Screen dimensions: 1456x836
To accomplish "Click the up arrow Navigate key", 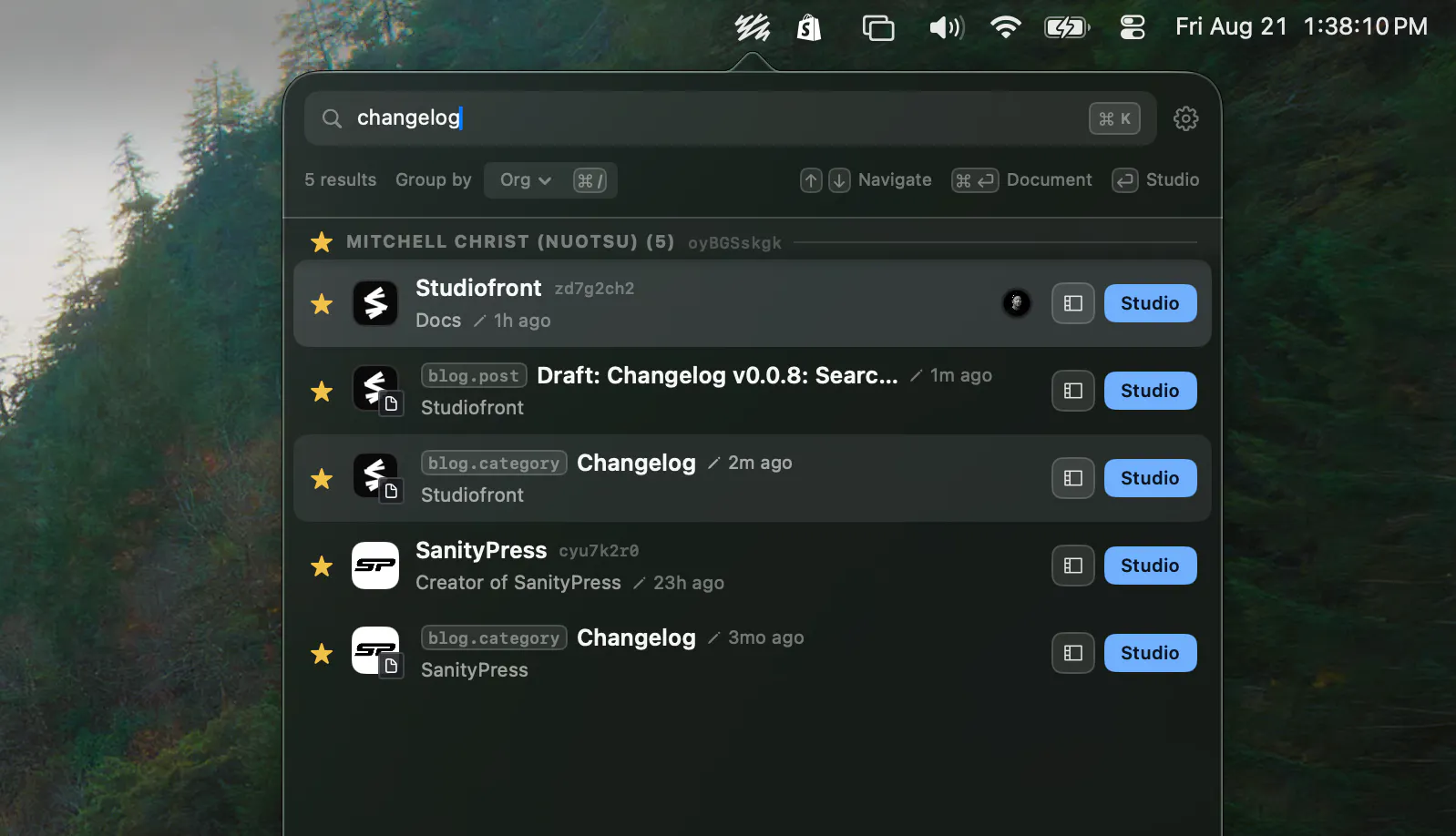I will pos(811,180).
